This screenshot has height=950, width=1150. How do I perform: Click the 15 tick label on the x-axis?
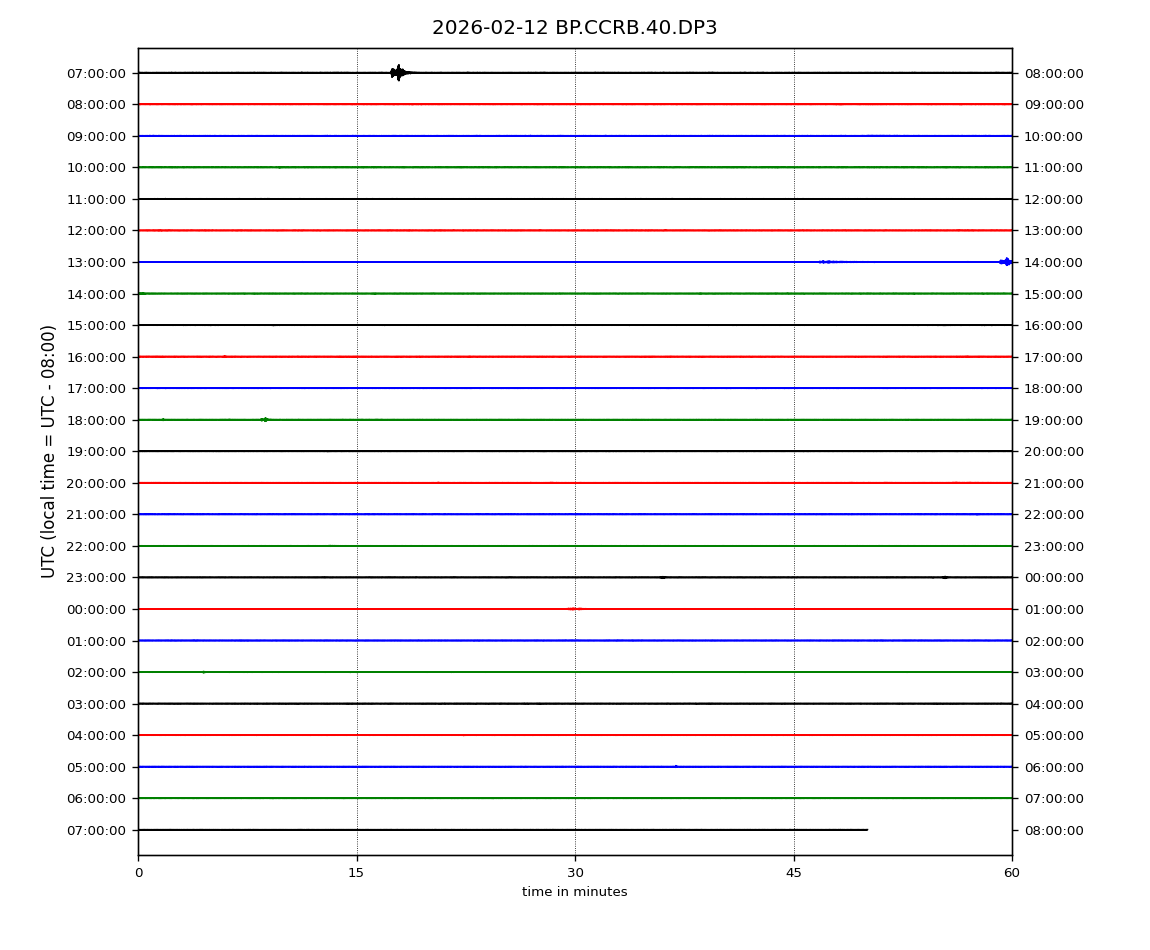(x=356, y=873)
